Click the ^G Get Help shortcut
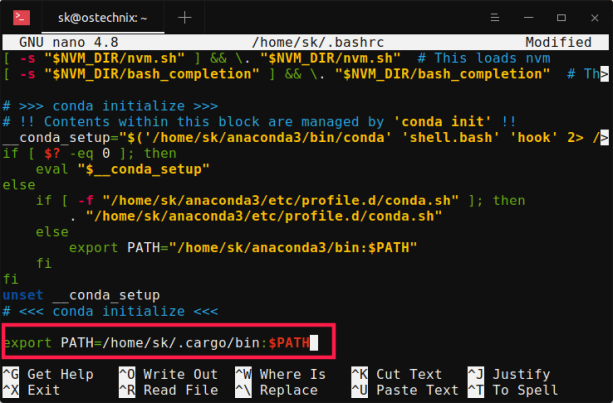The width and height of the screenshot is (613, 403). [x=48, y=374]
